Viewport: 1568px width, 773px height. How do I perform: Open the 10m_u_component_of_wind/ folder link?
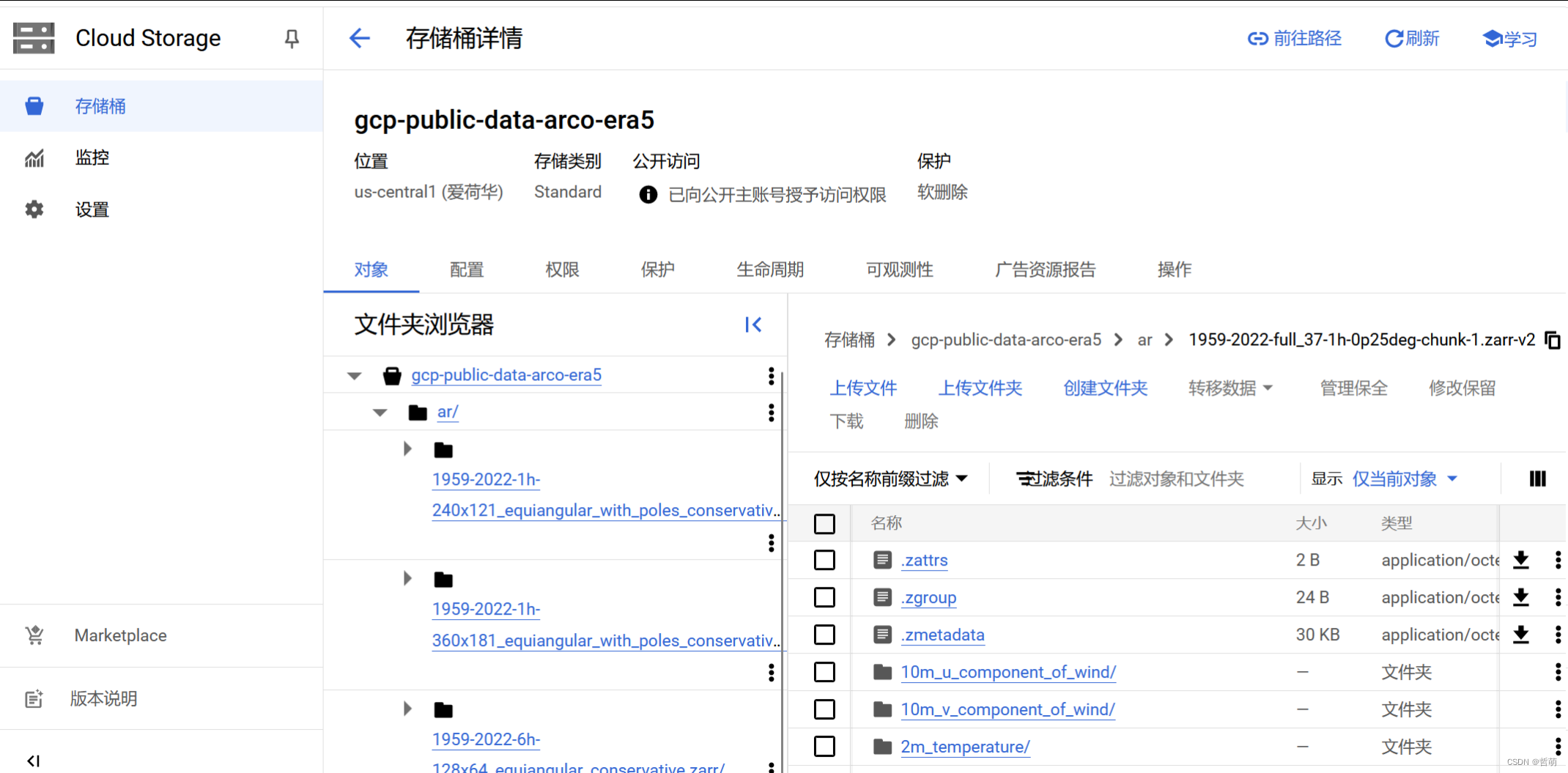click(x=1008, y=673)
